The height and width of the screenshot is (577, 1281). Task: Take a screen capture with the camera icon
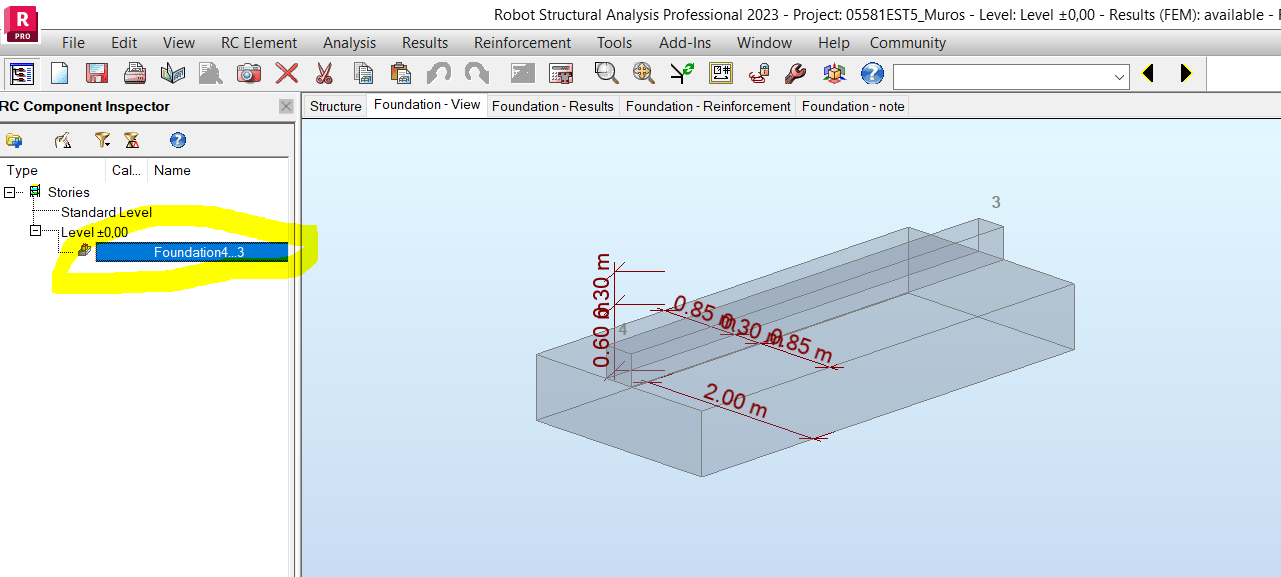point(248,73)
